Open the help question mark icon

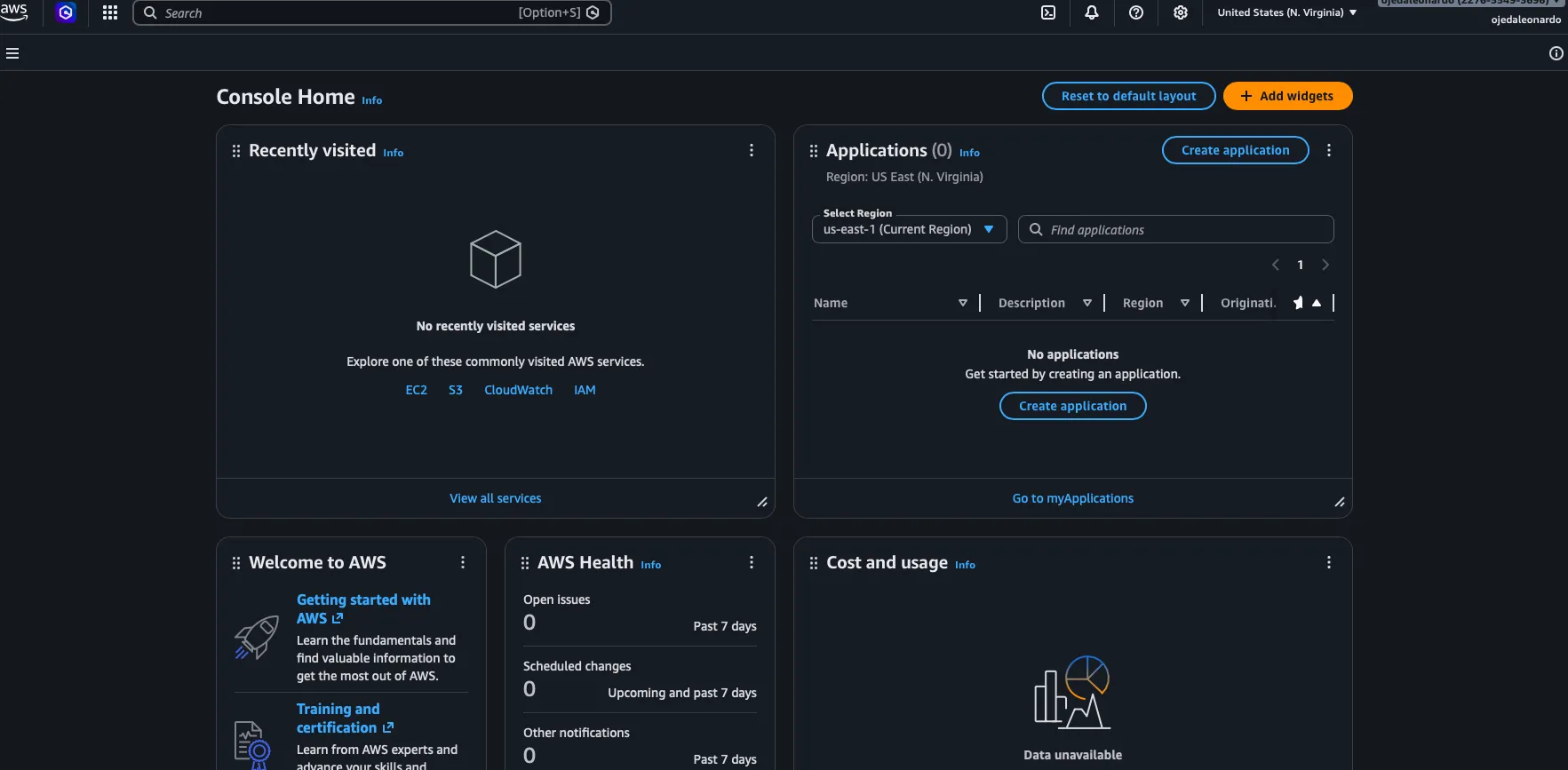[x=1136, y=12]
